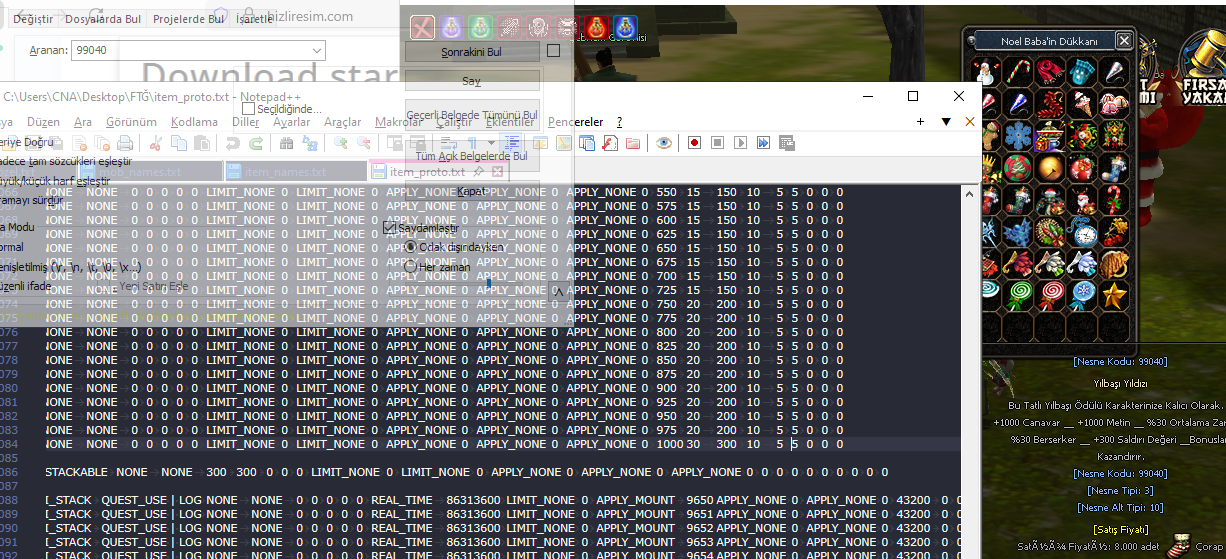This screenshot has height=559, width=1226.
Task: Toggle the Seçildiğinde checkbox
Action: point(249,108)
